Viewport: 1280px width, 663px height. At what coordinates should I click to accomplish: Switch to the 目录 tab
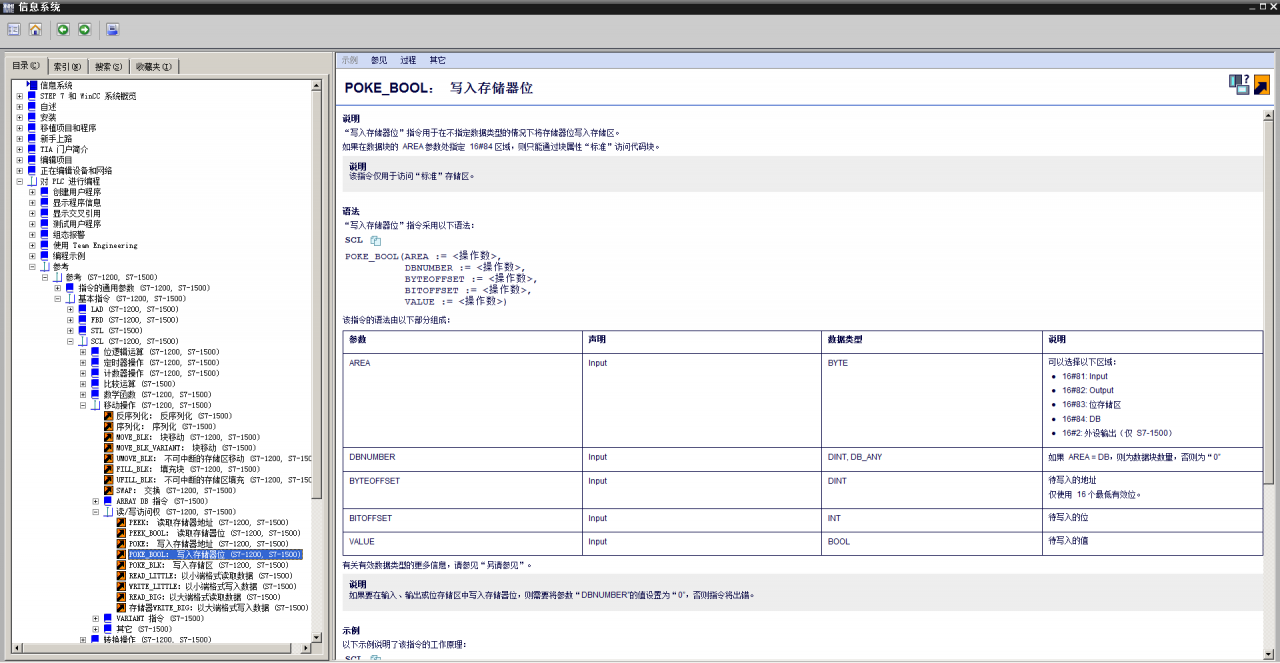tap(27, 66)
